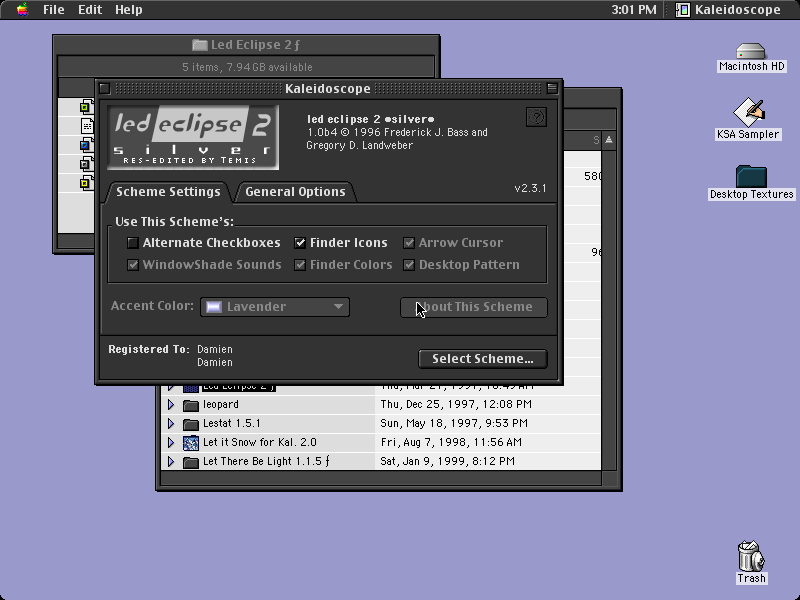Select the KSA Sampler desktop icon

point(748,112)
